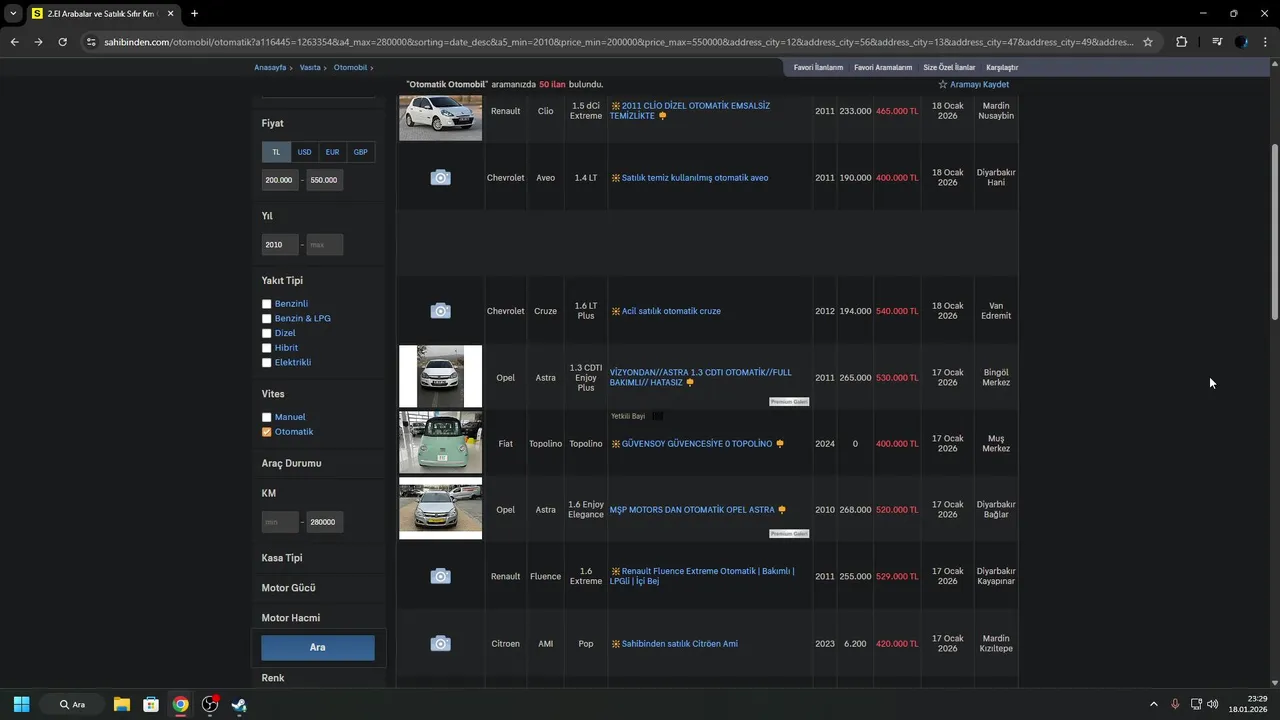Click maximum price field 550.000
Viewport: 1280px width, 720px height.
(x=325, y=180)
